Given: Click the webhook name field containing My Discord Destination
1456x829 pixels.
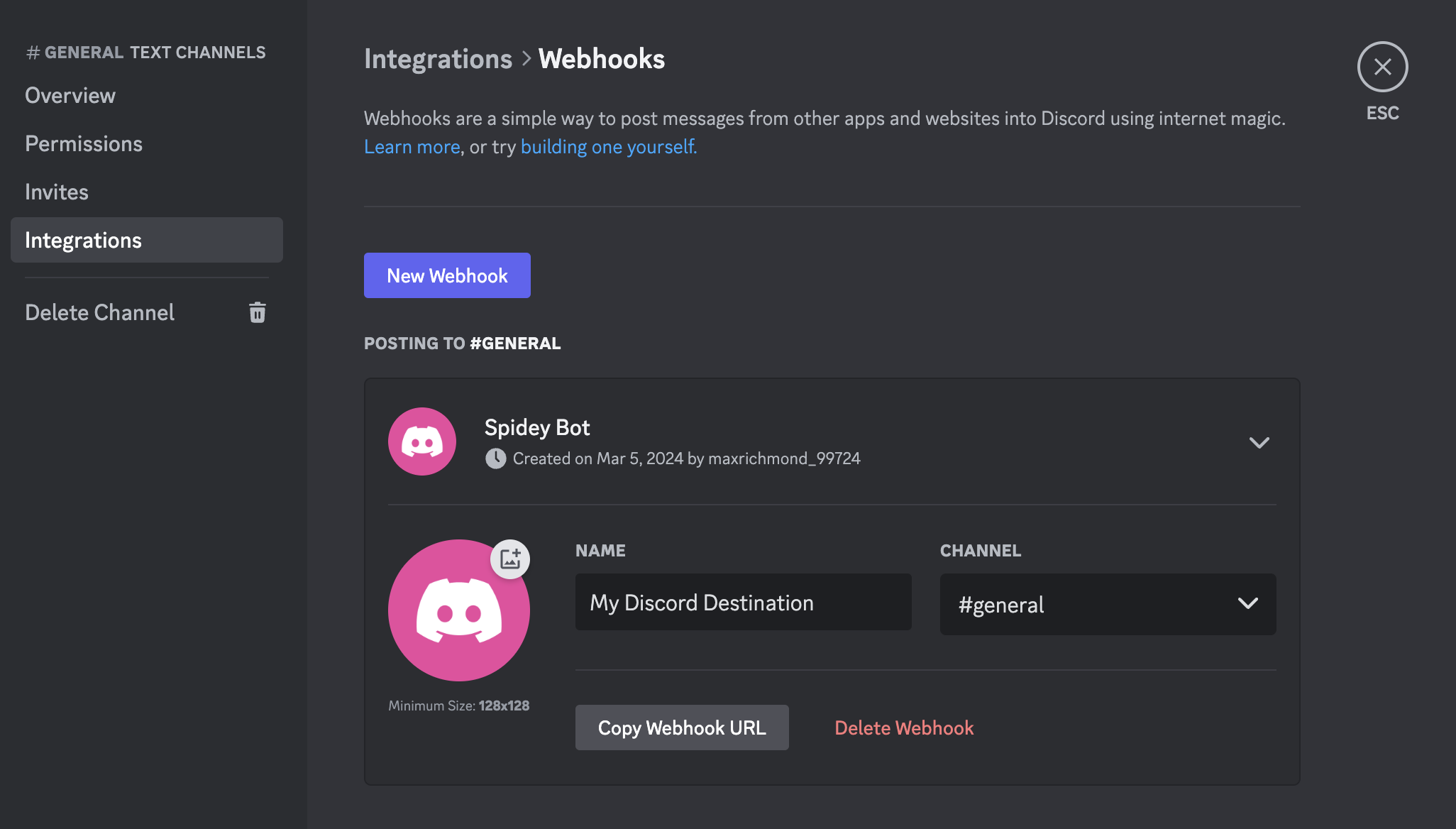Looking at the screenshot, I should click(x=742, y=602).
